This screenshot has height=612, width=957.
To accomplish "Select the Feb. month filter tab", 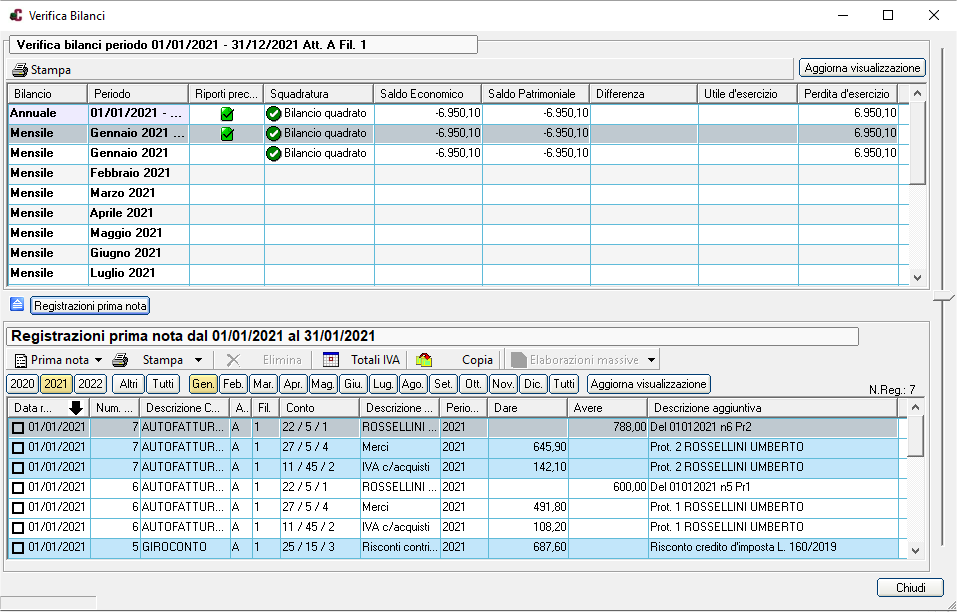I will tap(234, 384).
